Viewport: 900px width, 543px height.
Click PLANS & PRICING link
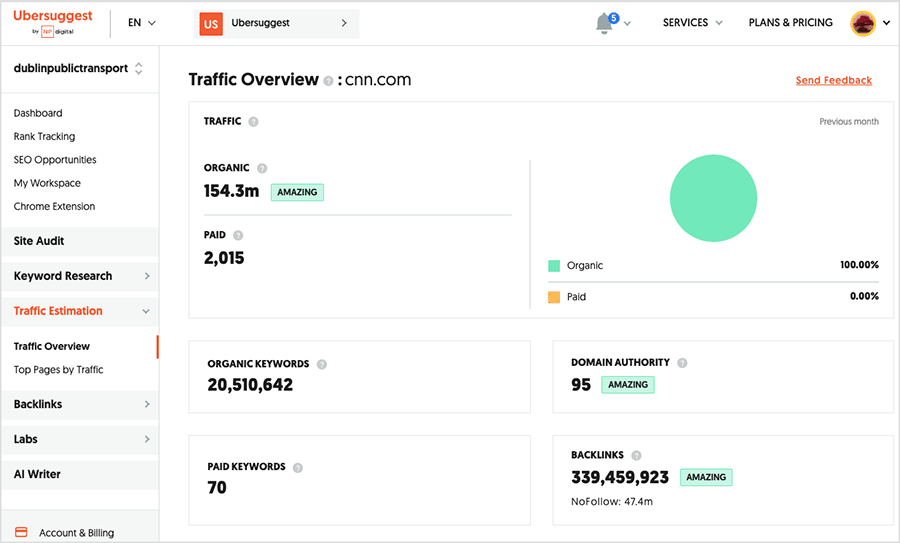click(790, 22)
